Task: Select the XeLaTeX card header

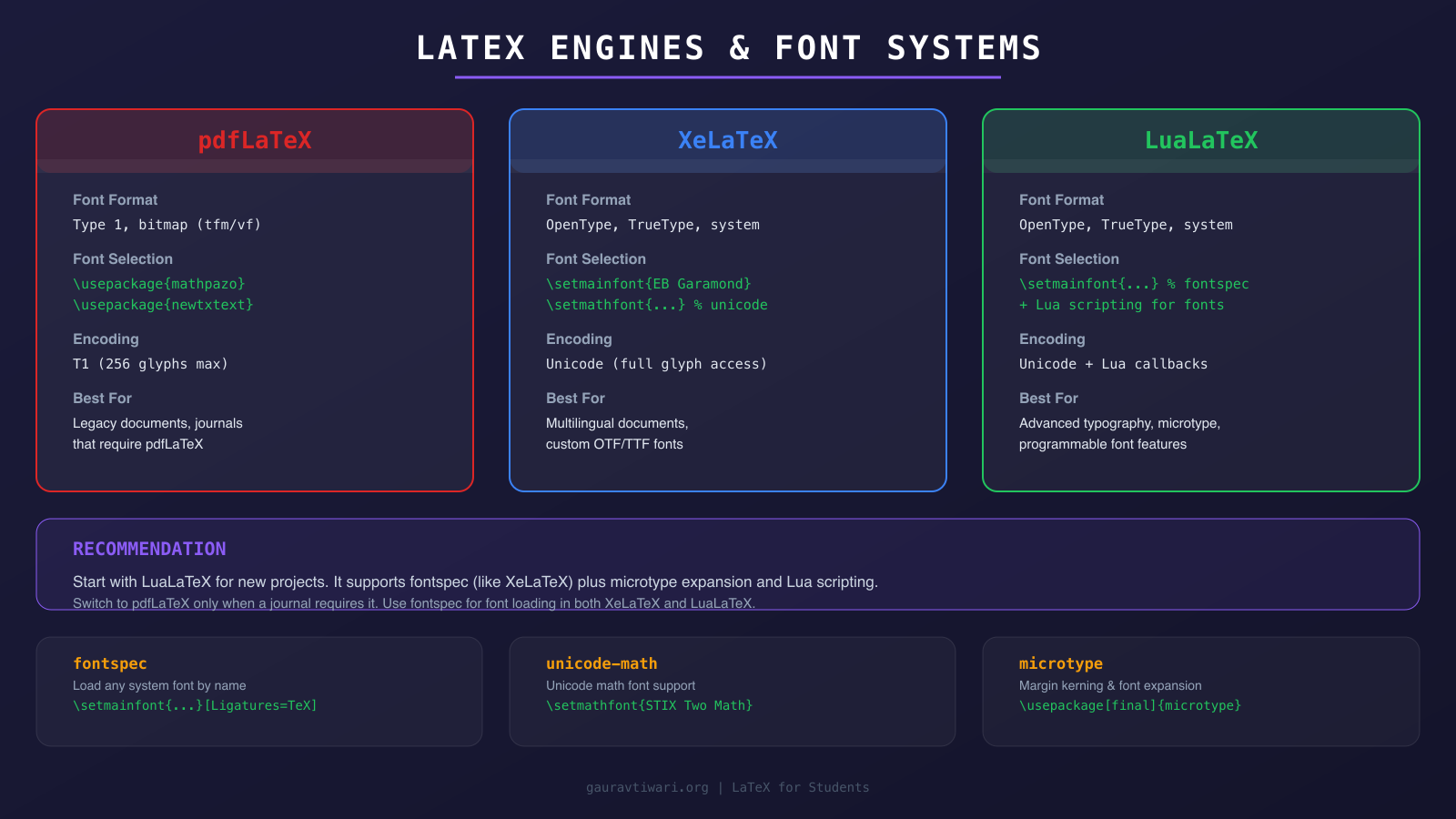Action: (x=727, y=140)
